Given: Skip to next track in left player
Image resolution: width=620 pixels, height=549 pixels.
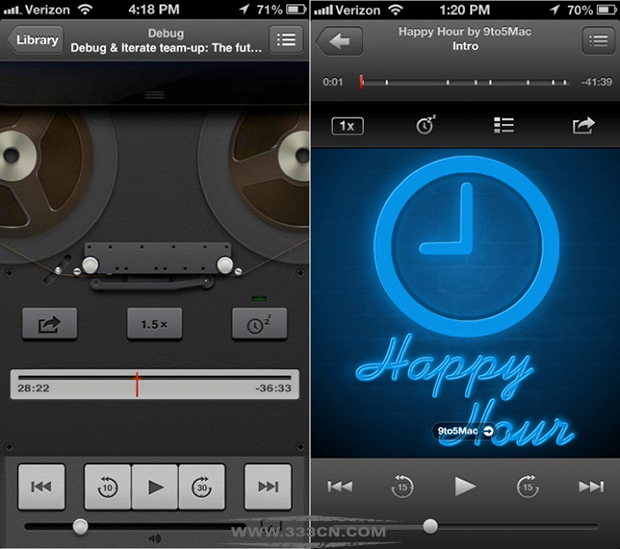Looking at the screenshot, I should (268, 487).
